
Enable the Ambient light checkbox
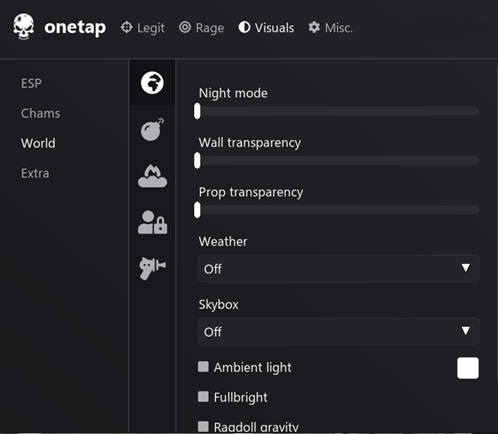click(x=203, y=367)
